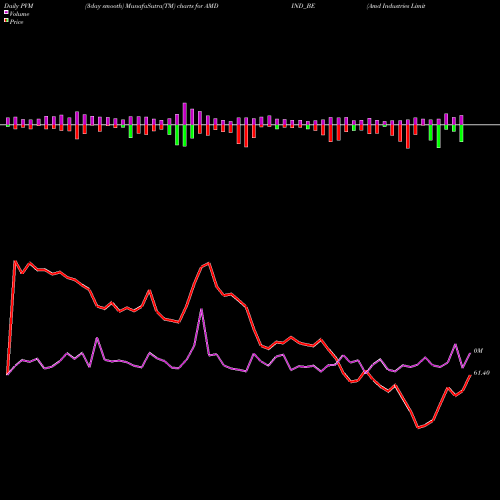Click the '(3day smooth)' subtitle text

tap(104, 6)
